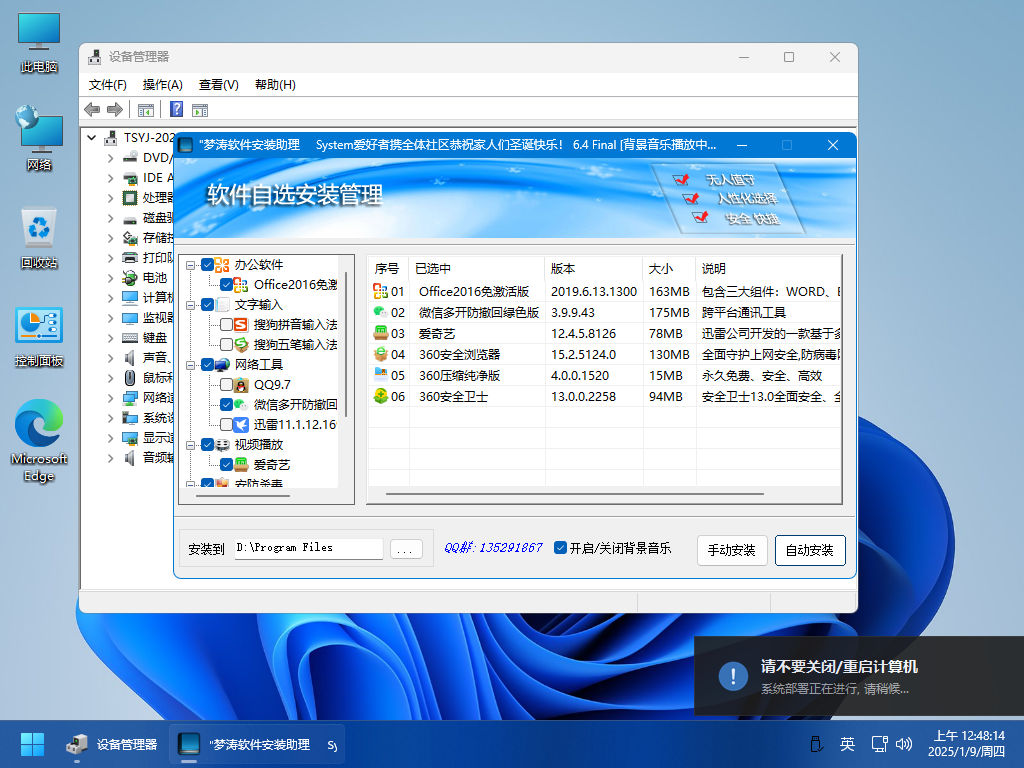The width and height of the screenshot is (1024, 768).
Task: Open the 查看(V) menu
Action: (219, 85)
